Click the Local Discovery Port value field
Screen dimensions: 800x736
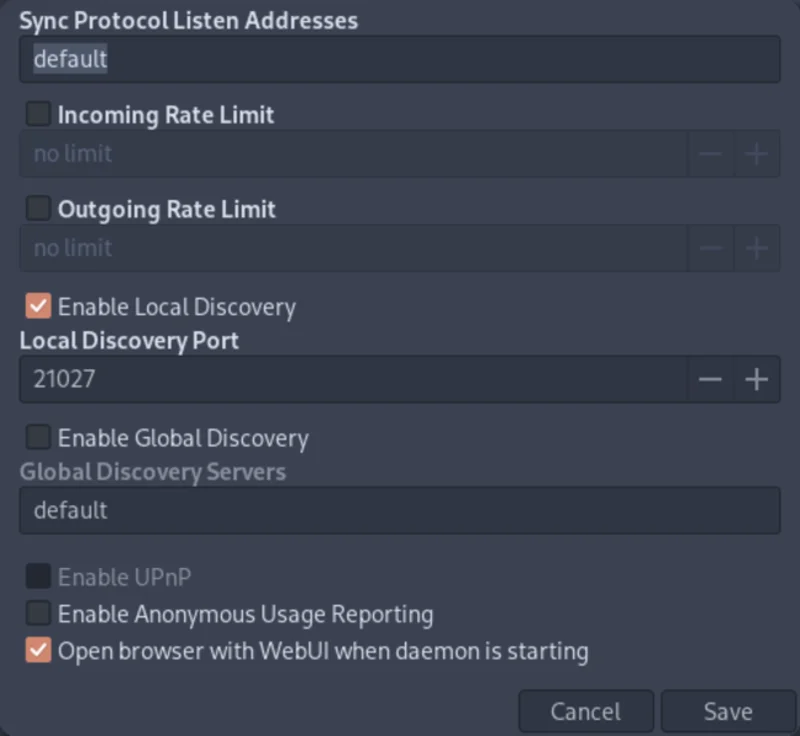tap(354, 379)
